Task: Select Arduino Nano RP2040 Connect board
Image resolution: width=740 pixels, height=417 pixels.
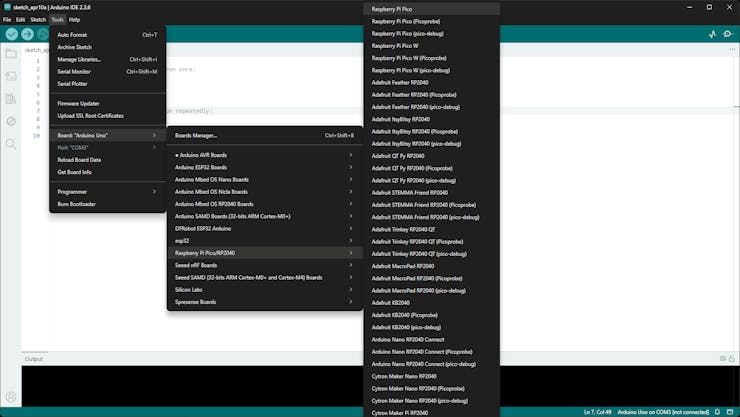Action: 432,340
